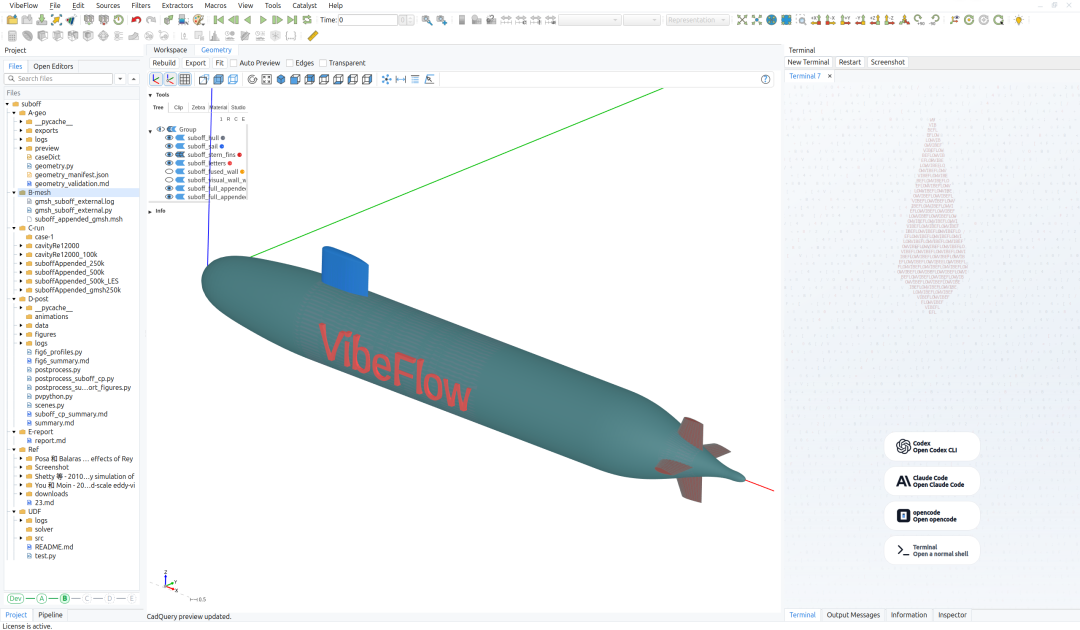The width and height of the screenshot is (1080, 630).
Task: Rotate view 90 degrees clockwise
Action: pos(920,20)
